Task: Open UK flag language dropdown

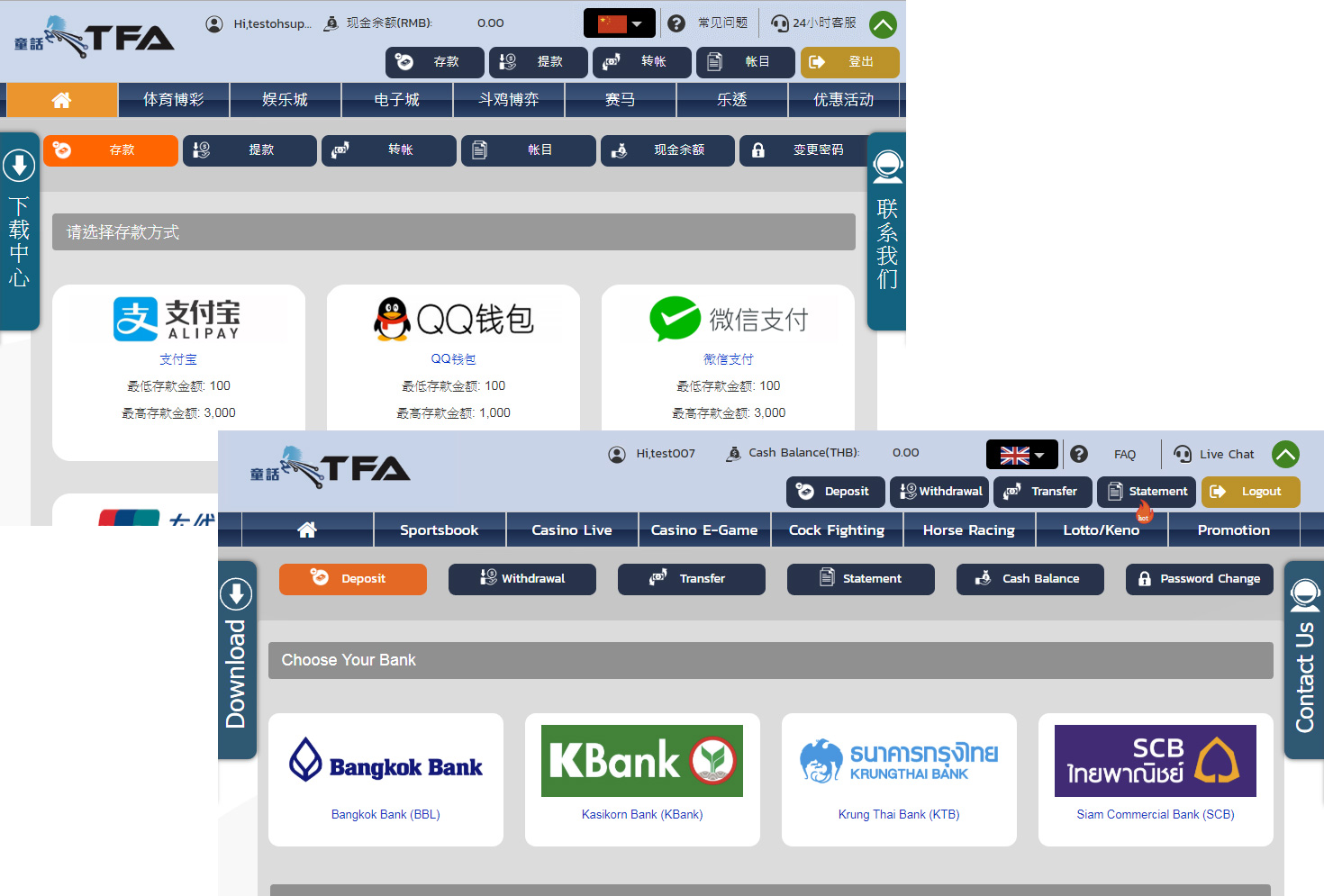Action: 1021,455
